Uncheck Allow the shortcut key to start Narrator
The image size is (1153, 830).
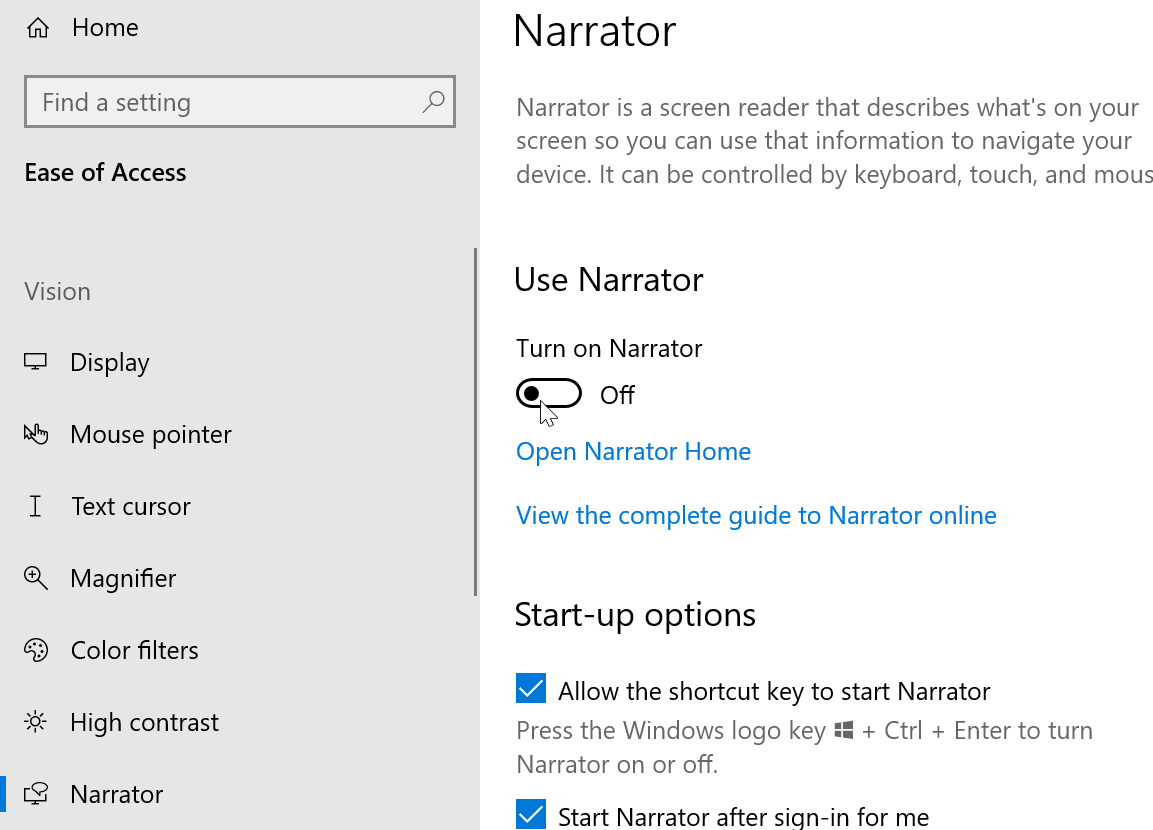[531, 689]
